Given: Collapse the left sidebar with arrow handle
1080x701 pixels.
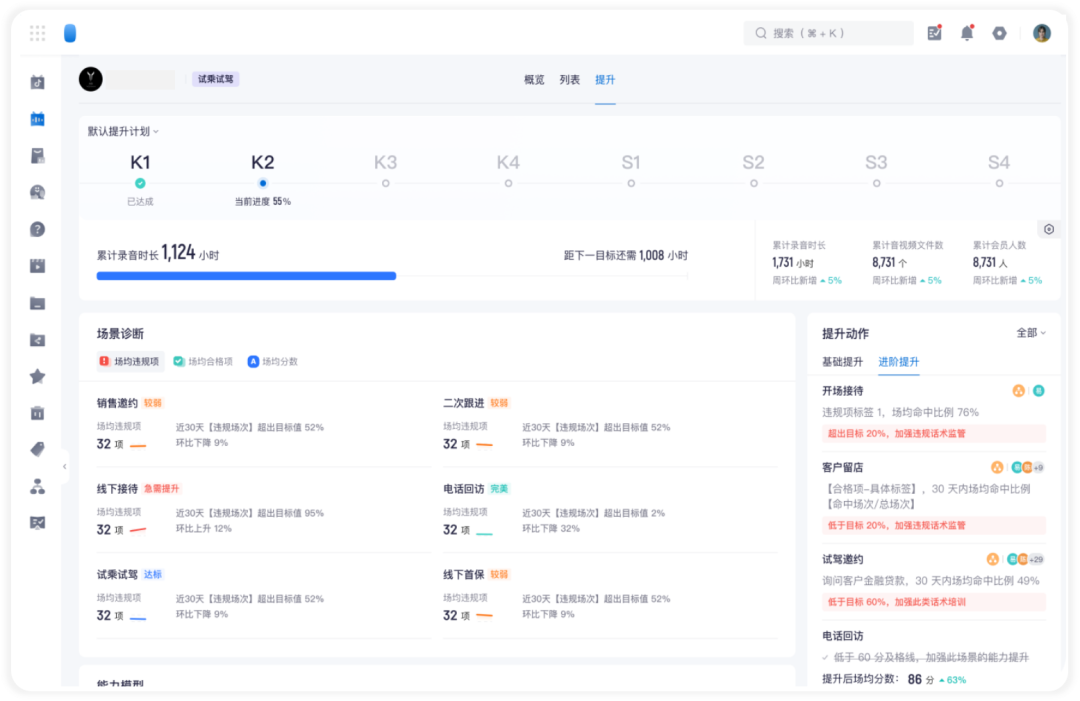Looking at the screenshot, I should [x=64, y=466].
